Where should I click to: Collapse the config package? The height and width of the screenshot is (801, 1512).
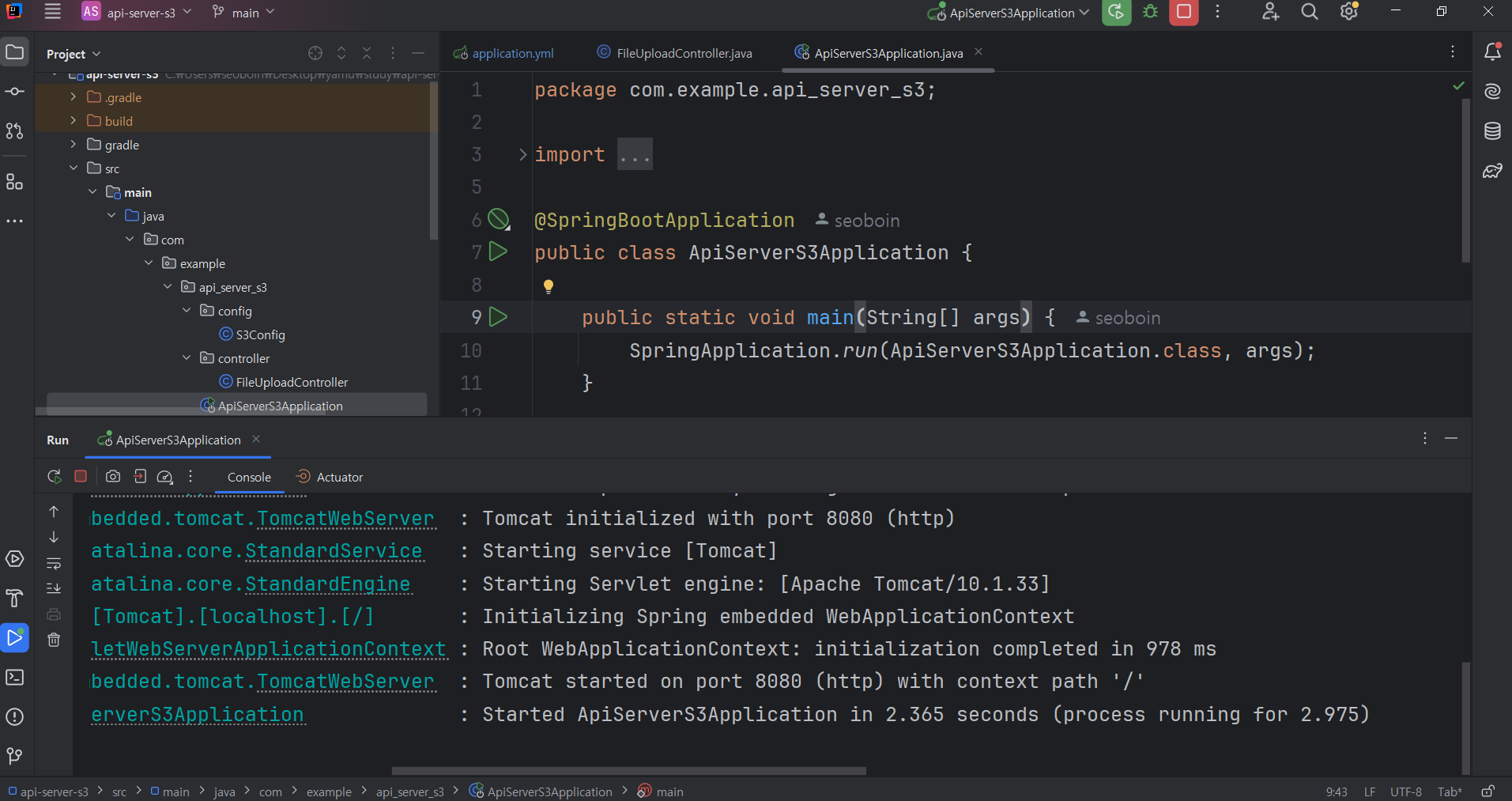(187, 311)
